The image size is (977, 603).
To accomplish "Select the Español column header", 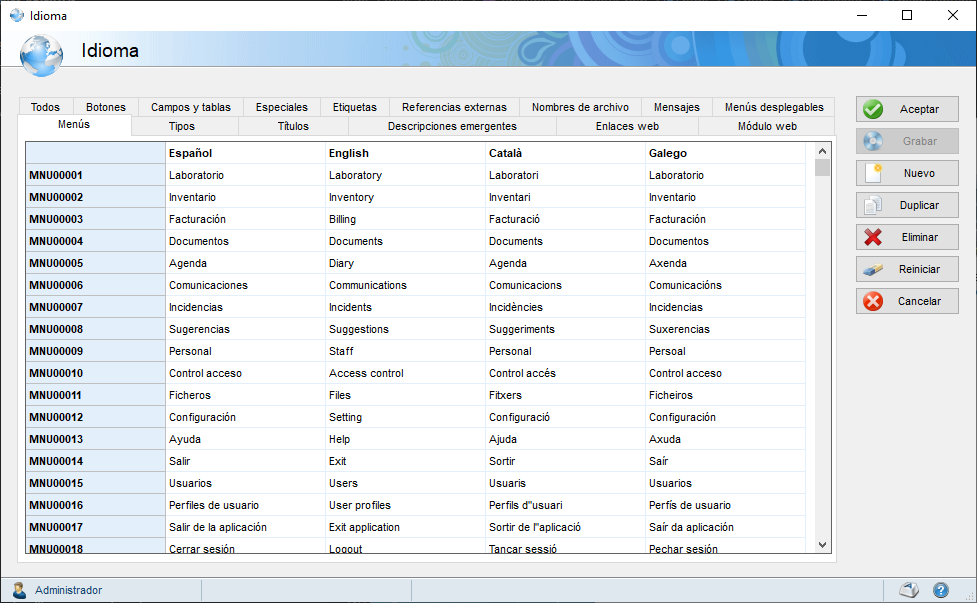I will coord(245,153).
